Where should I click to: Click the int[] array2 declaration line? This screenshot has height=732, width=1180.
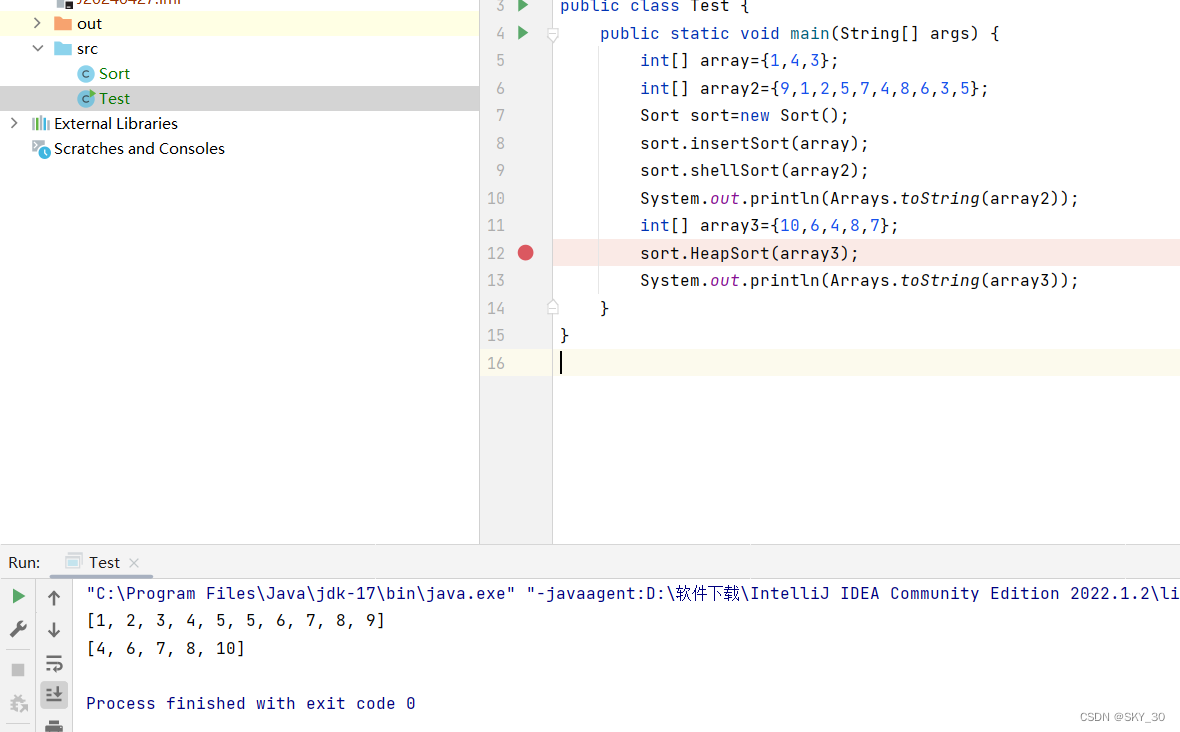click(x=814, y=89)
